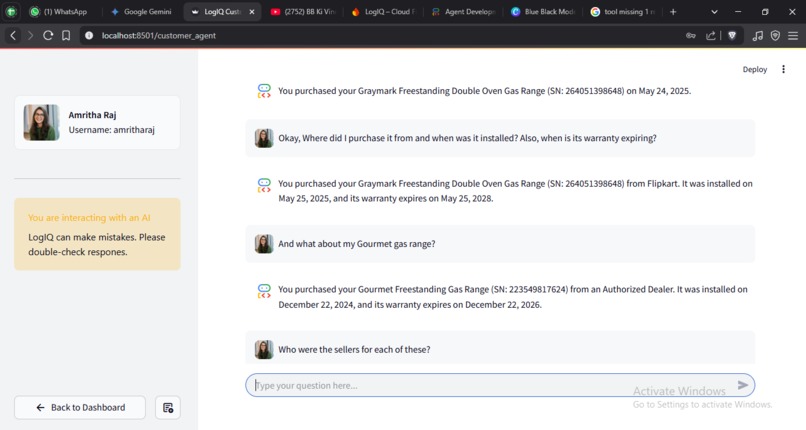The width and height of the screenshot is (806, 430).
Task: Open a new browser tab
Action: tap(673, 12)
